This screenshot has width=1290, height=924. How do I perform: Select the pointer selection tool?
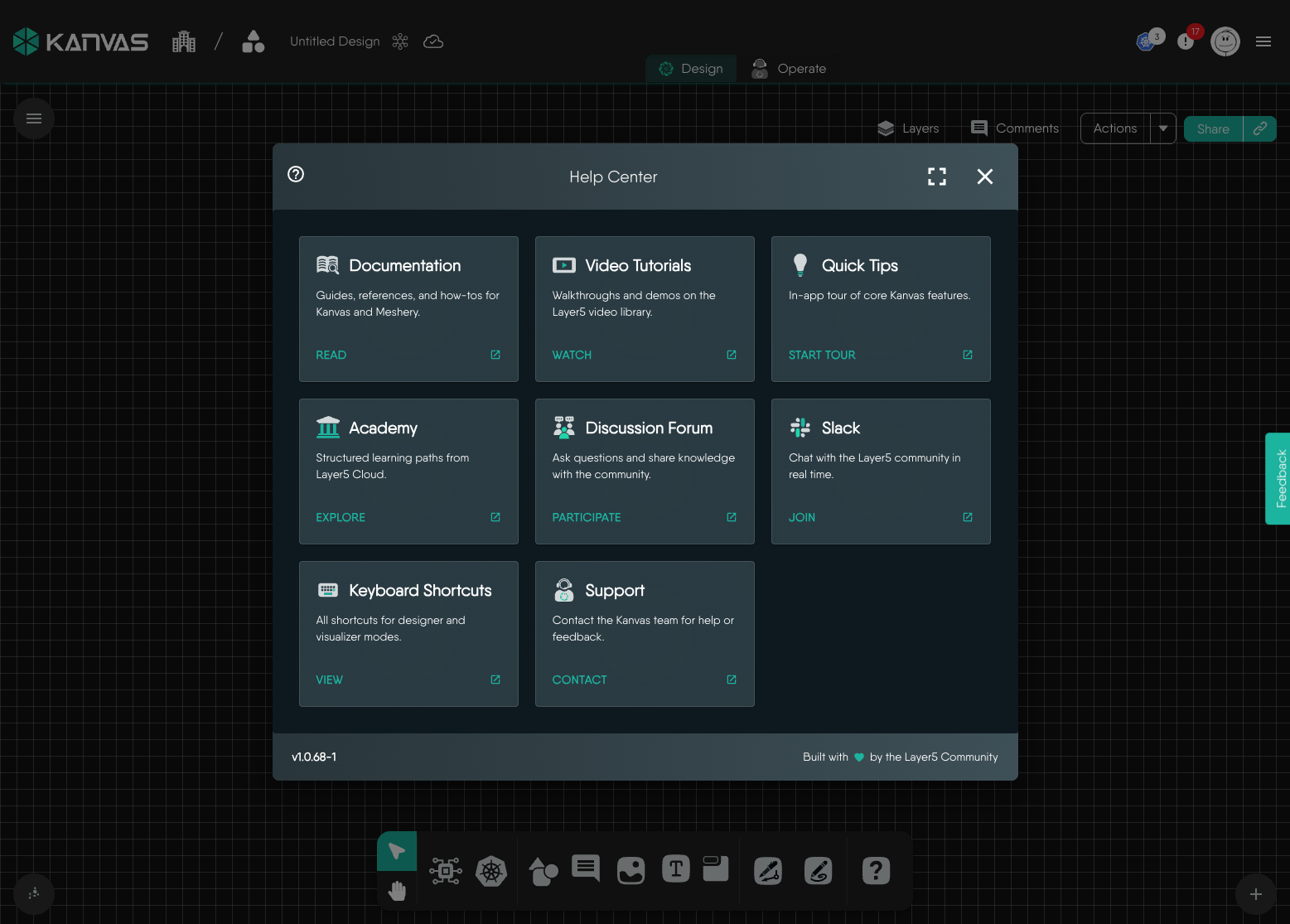[397, 851]
